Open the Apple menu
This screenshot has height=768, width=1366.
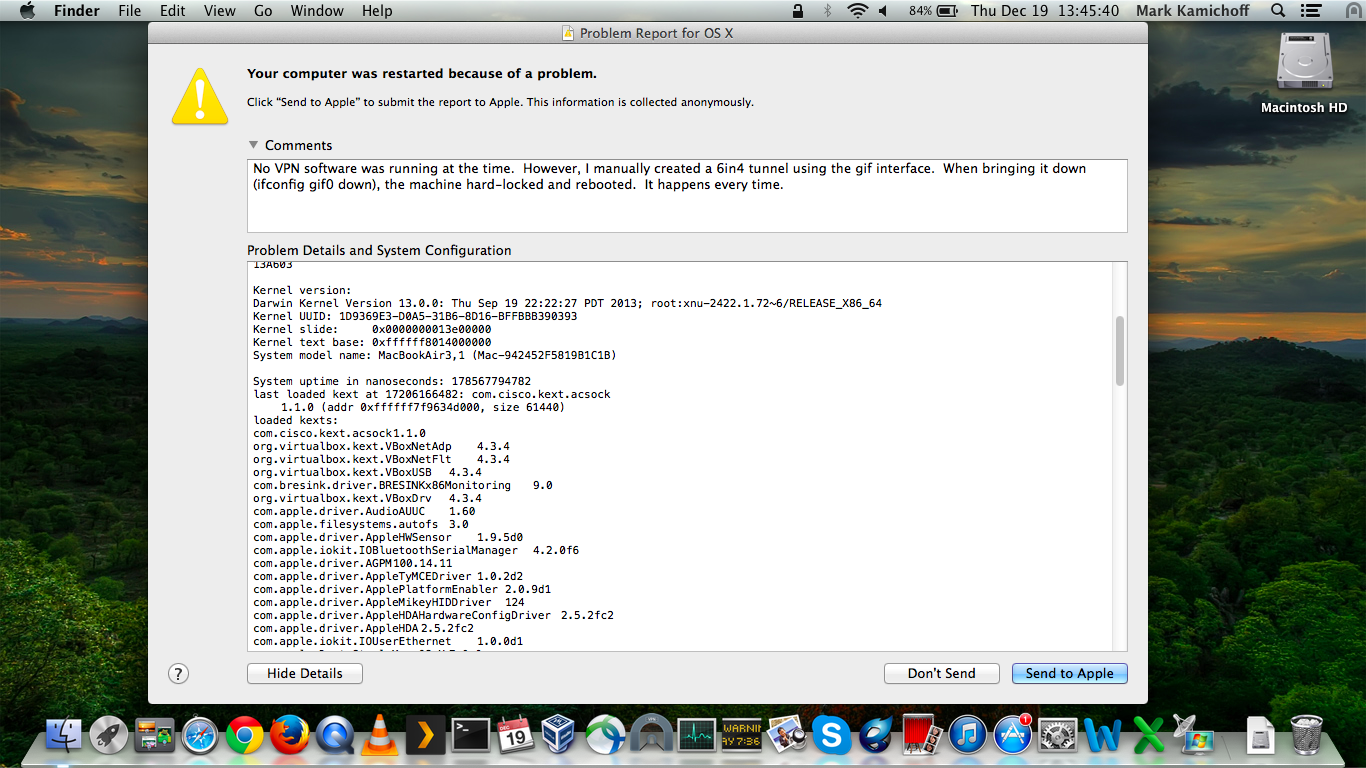(x=26, y=11)
